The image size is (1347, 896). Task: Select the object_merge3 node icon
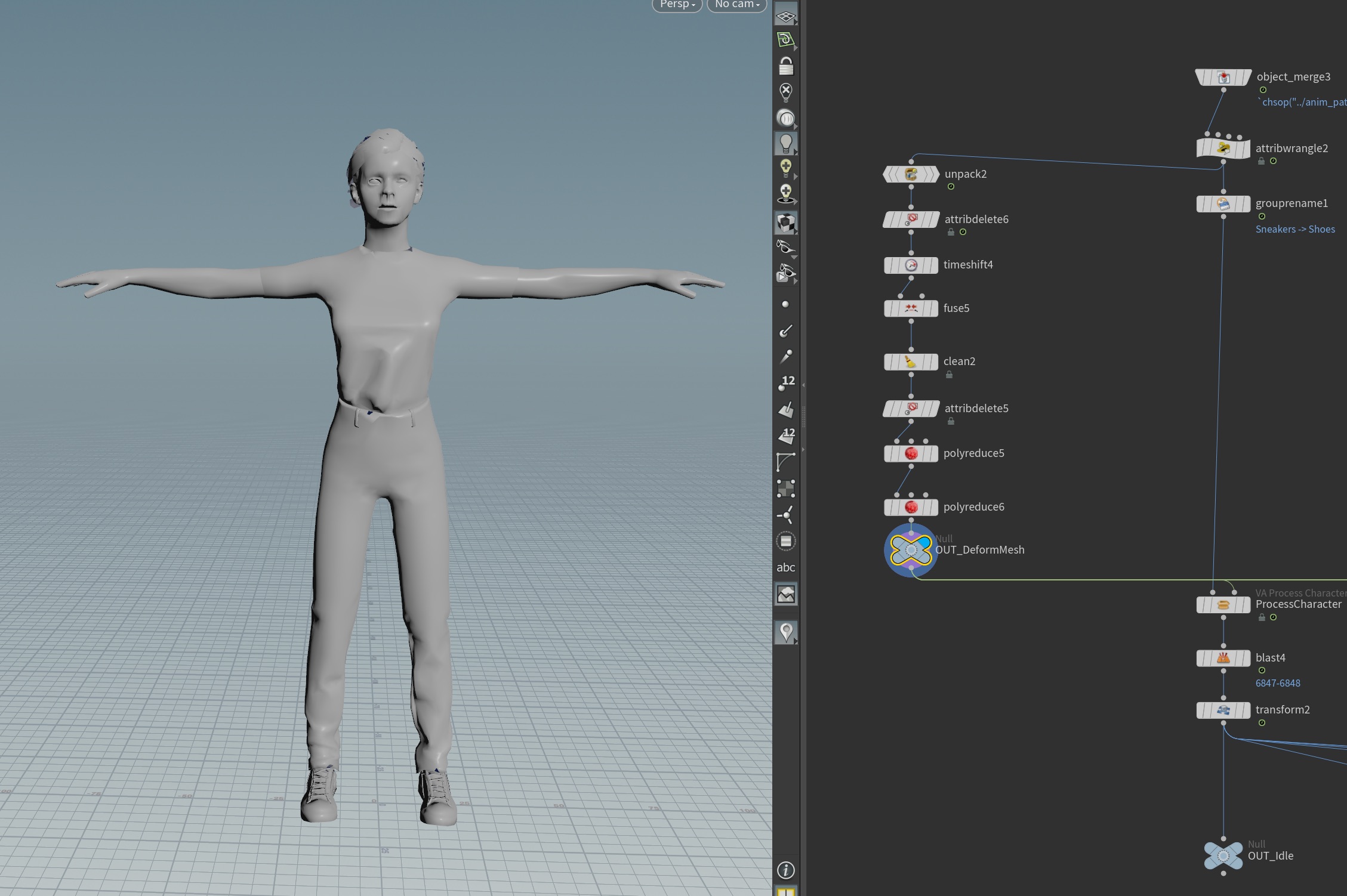tap(1223, 78)
